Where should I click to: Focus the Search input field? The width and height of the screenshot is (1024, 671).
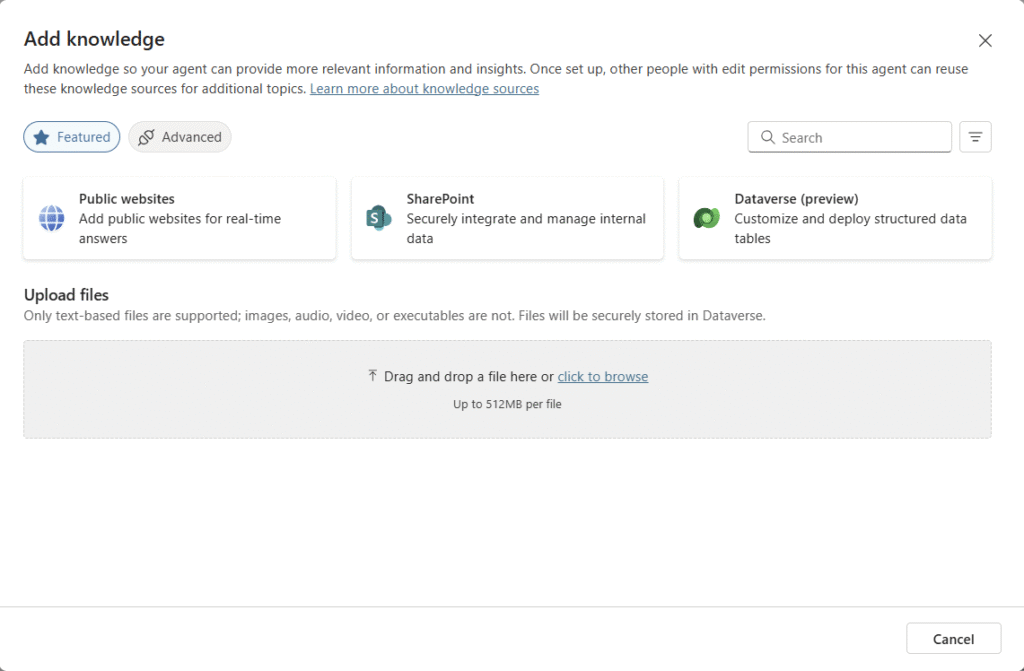(x=849, y=137)
